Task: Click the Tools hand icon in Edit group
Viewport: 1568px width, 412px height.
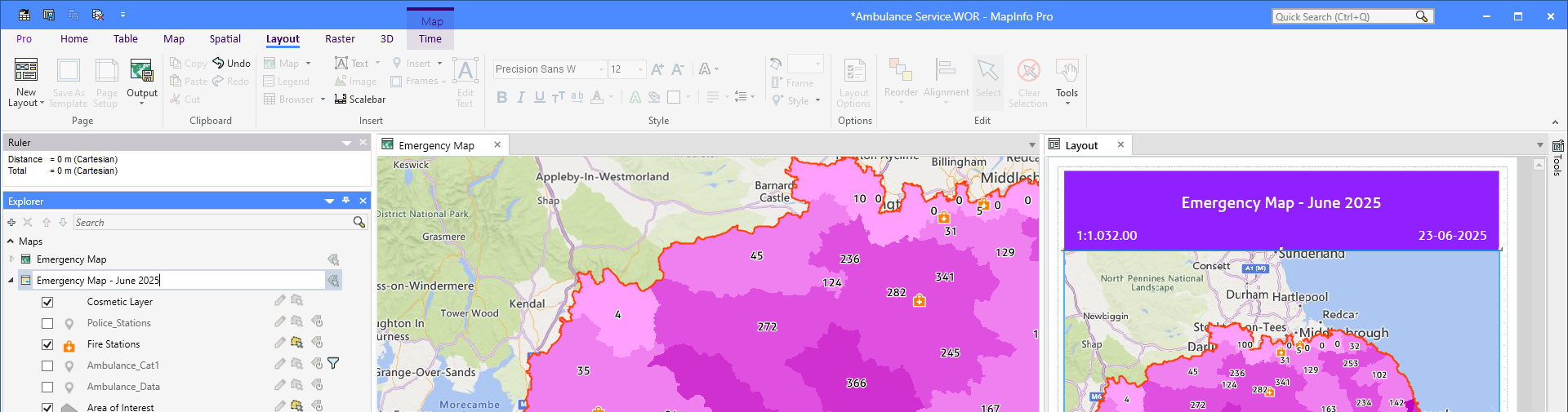Action: (1067, 70)
